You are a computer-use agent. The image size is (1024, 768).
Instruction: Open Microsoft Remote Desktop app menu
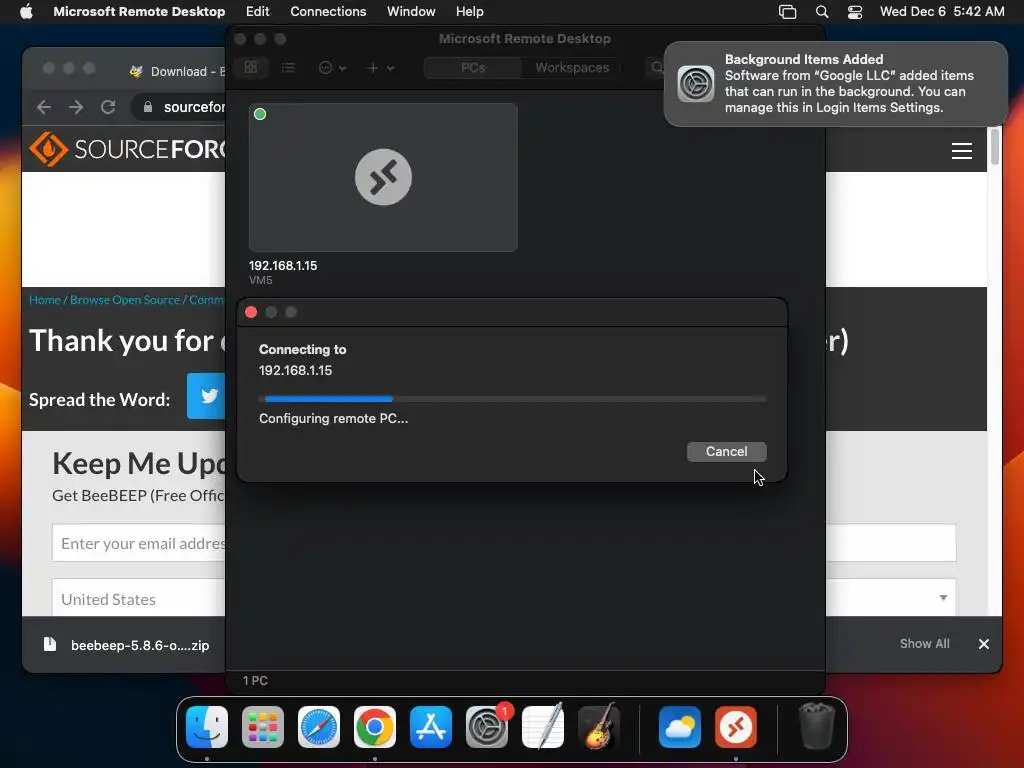pyautogui.click(x=139, y=11)
